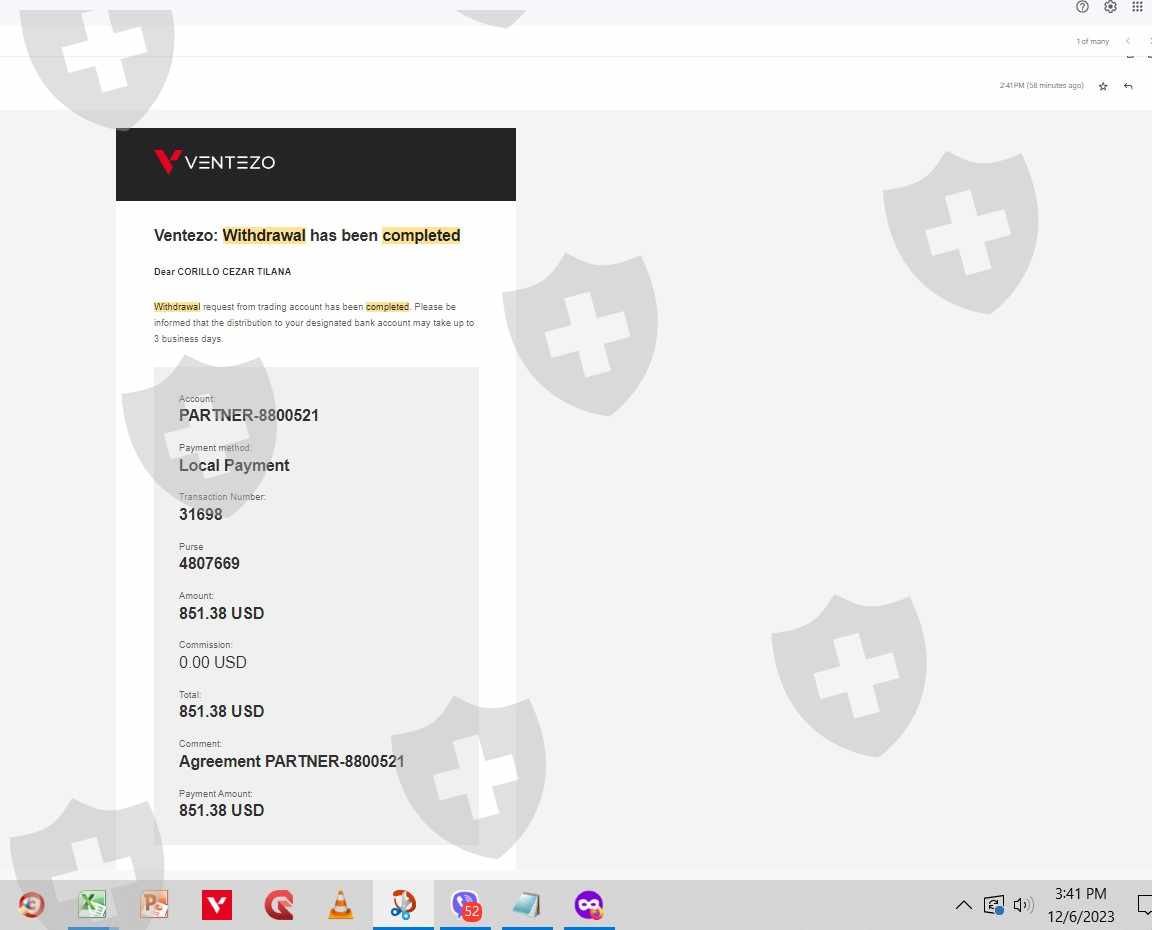Select transaction number '31698'
The height and width of the screenshot is (930, 1152).
tap(200, 514)
